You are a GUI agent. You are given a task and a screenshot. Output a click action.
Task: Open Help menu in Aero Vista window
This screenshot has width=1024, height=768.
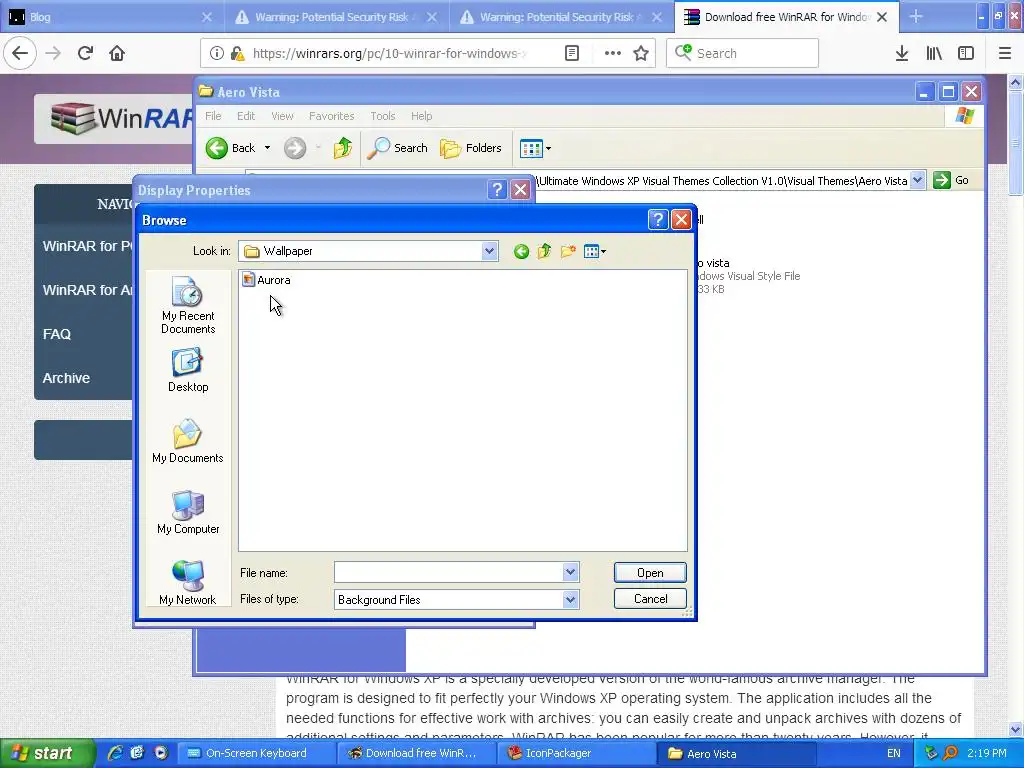[x=421, y=116]
